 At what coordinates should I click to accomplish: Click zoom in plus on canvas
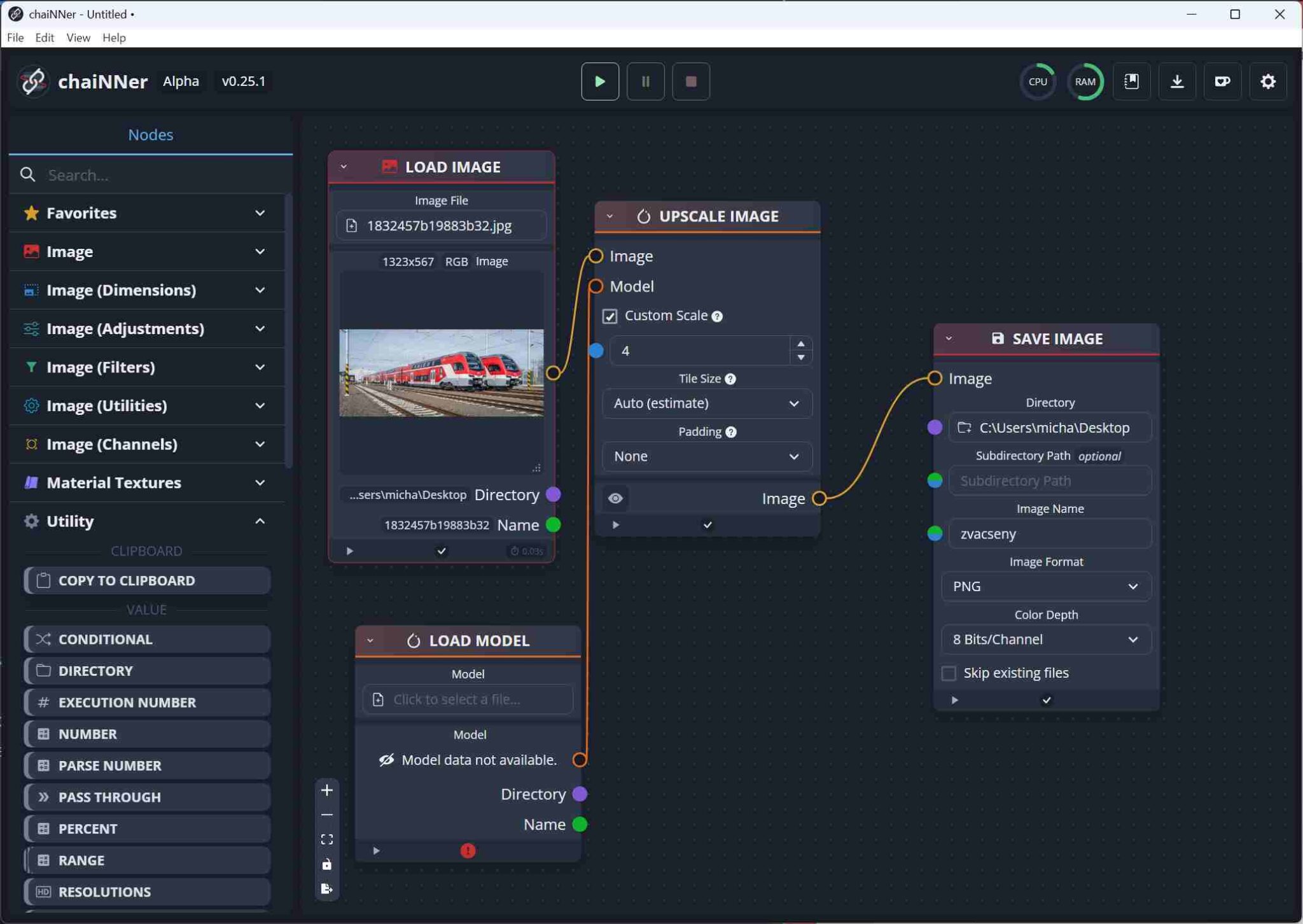click(x=327, y=790)
